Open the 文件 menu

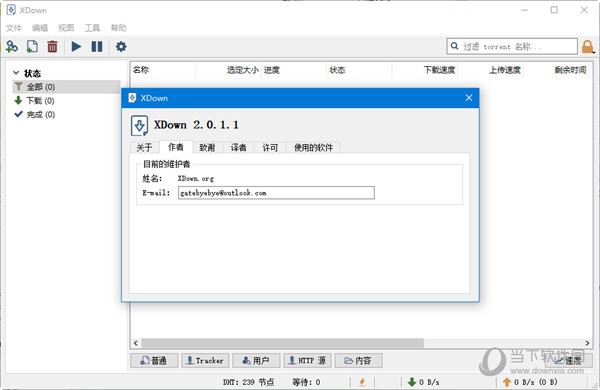14,28
